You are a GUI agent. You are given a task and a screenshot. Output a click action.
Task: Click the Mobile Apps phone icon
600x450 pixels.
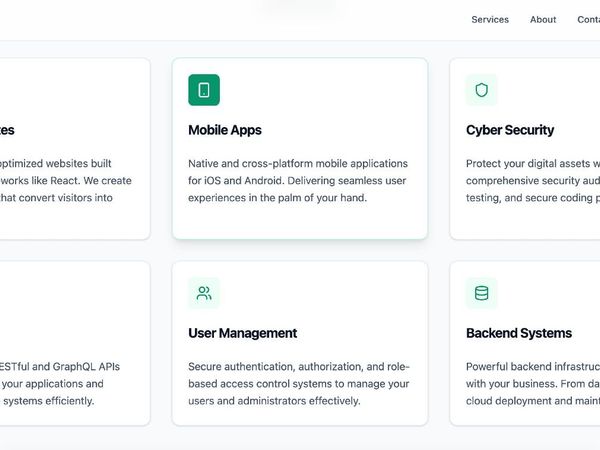[204, 90]
